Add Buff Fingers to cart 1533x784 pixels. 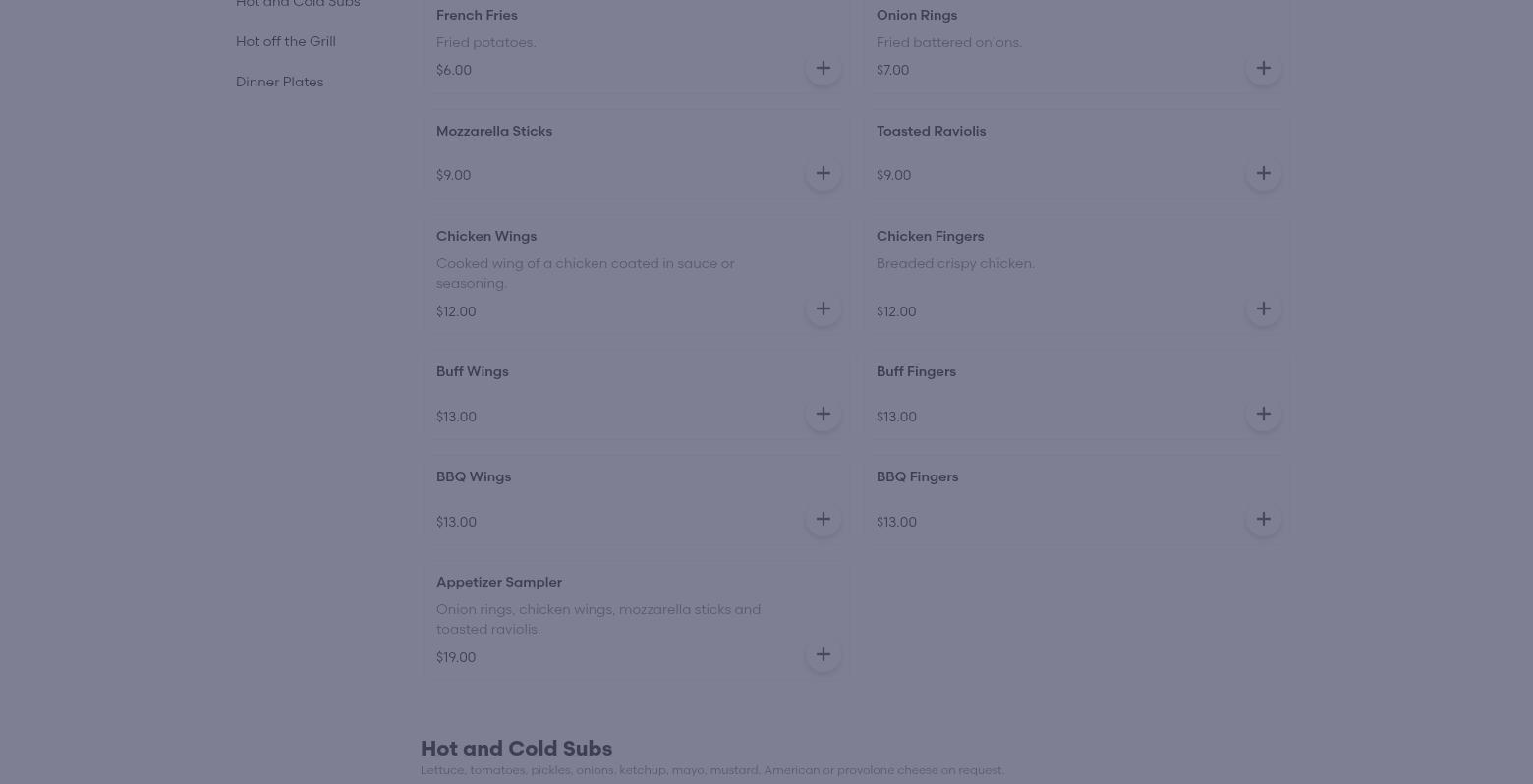(1263, 413)
